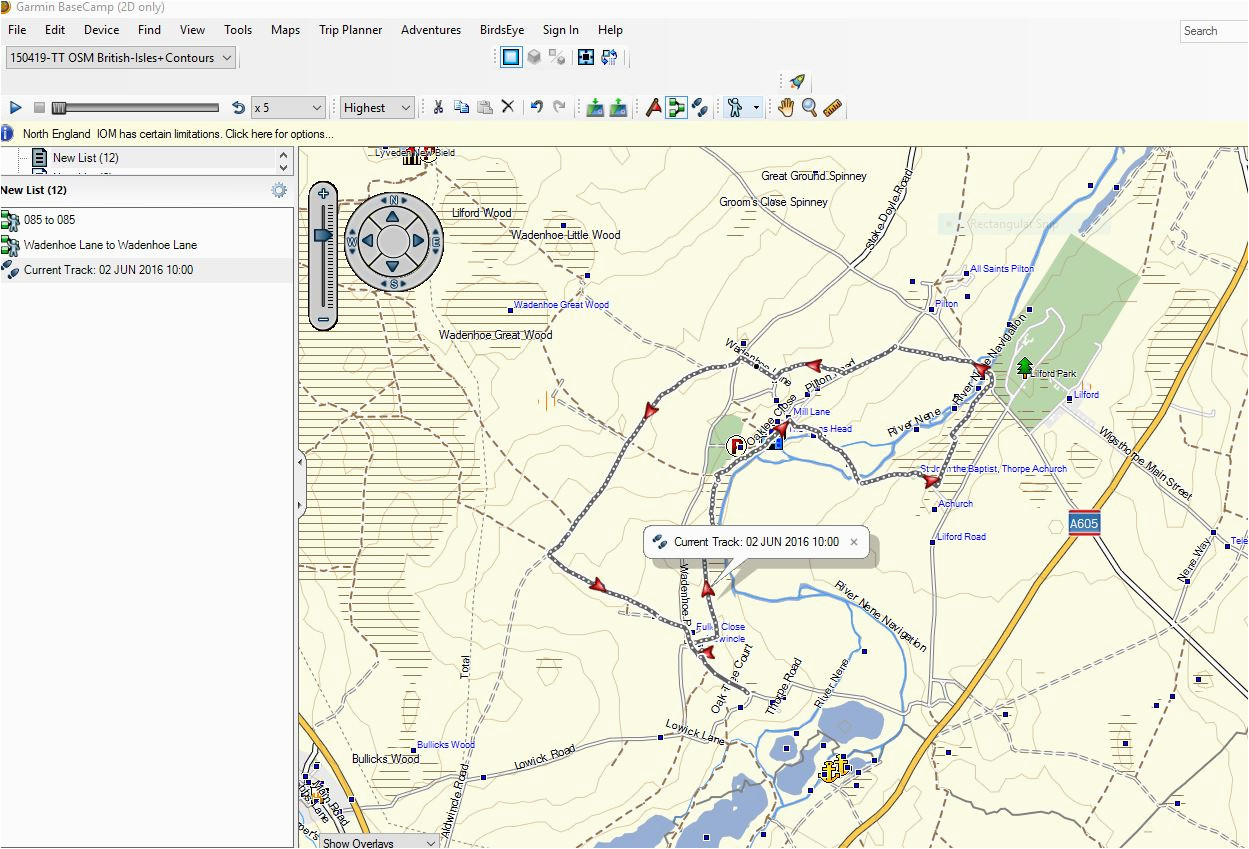The width and height of the screenshot is (1249, 849).
Task: Open the Highest map detail dropdown
Action: 377,107
